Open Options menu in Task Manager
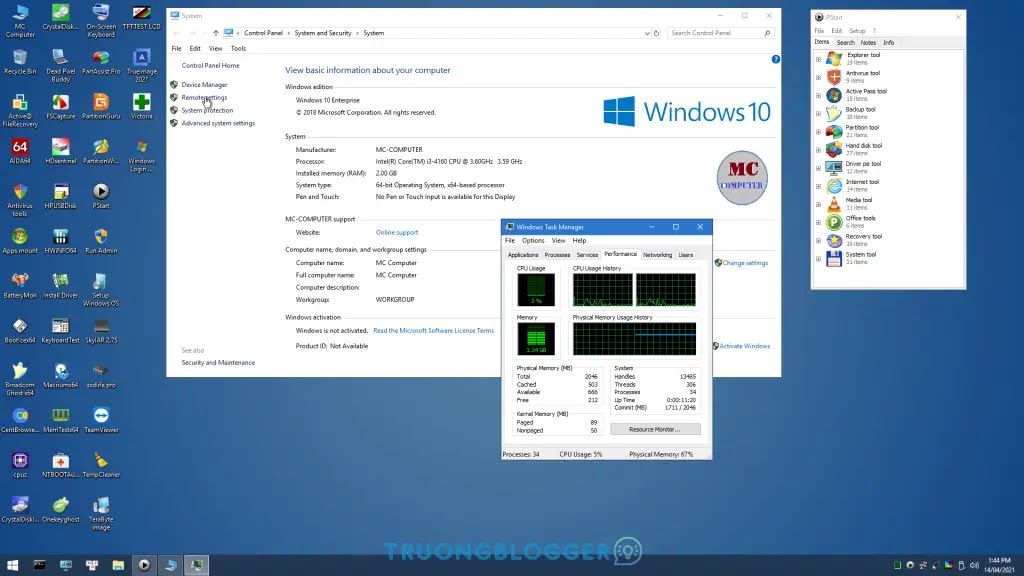This screenshot has height=576, width=1024. (x=533, y=240)
